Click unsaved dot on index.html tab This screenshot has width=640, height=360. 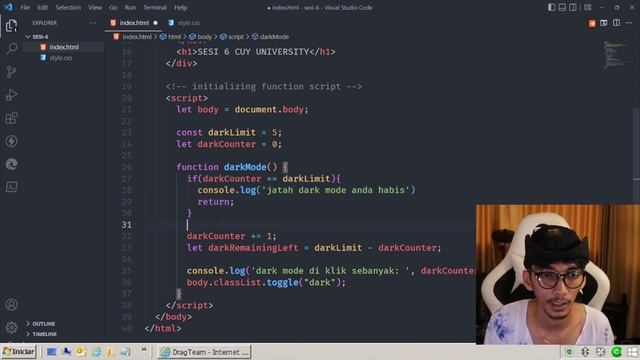156,23
